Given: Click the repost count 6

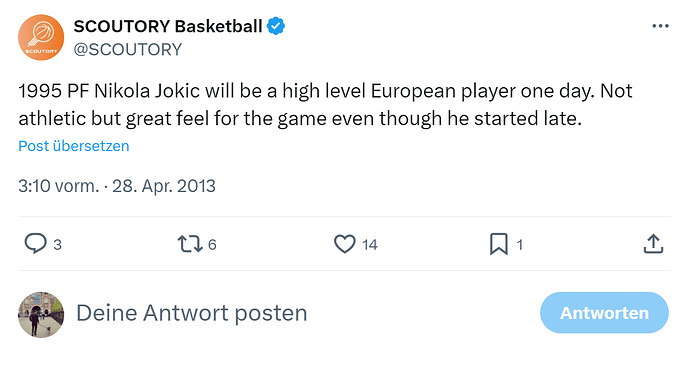Looking at the screenshot, I should point(212,244).
